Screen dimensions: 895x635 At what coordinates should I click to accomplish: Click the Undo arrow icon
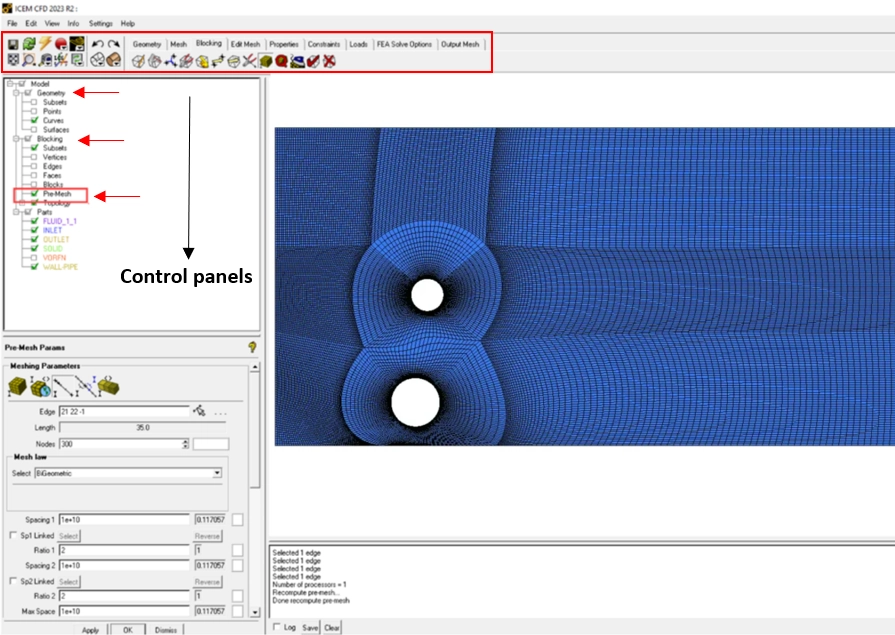tap(97, 44)
